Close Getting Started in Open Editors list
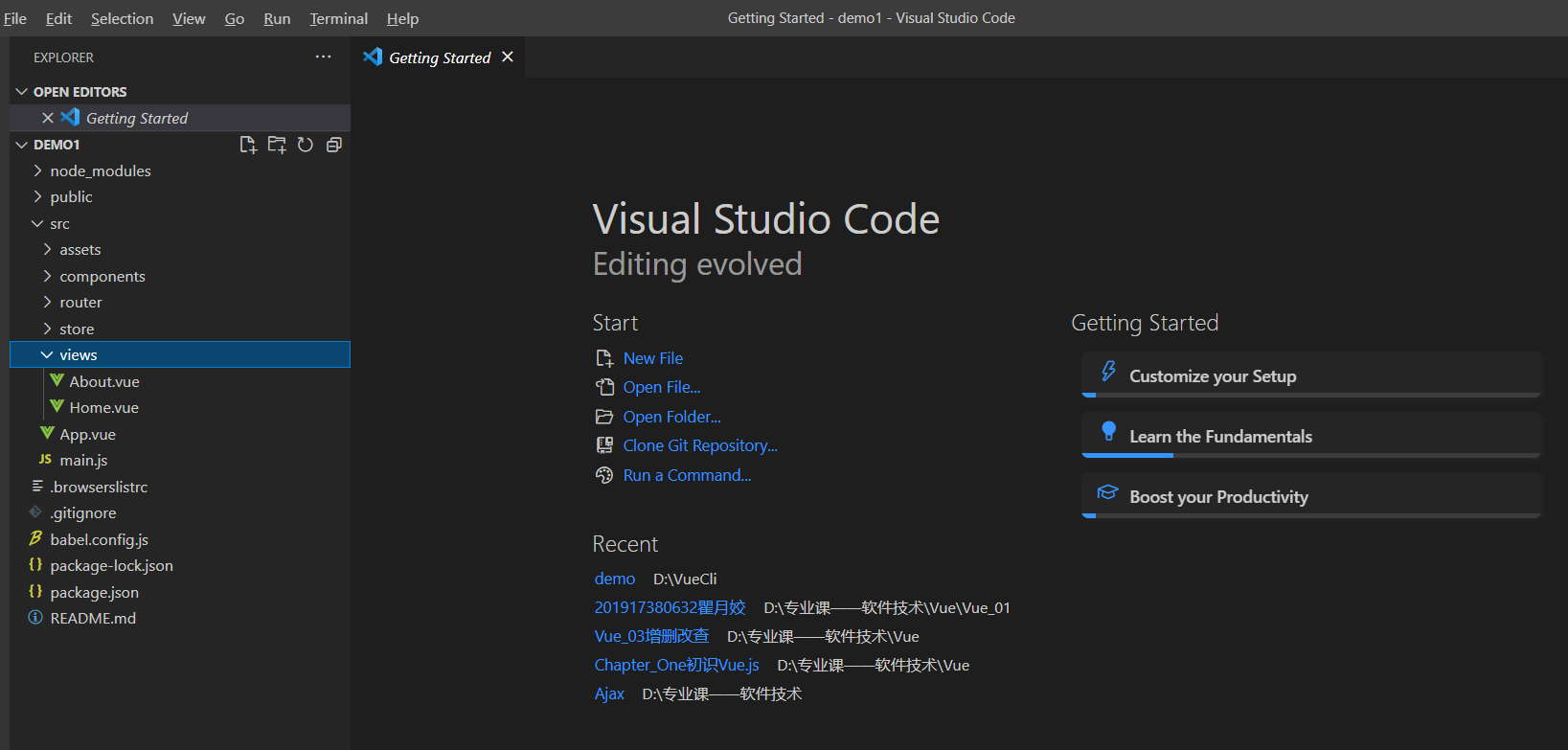 (x=48, y=118)
